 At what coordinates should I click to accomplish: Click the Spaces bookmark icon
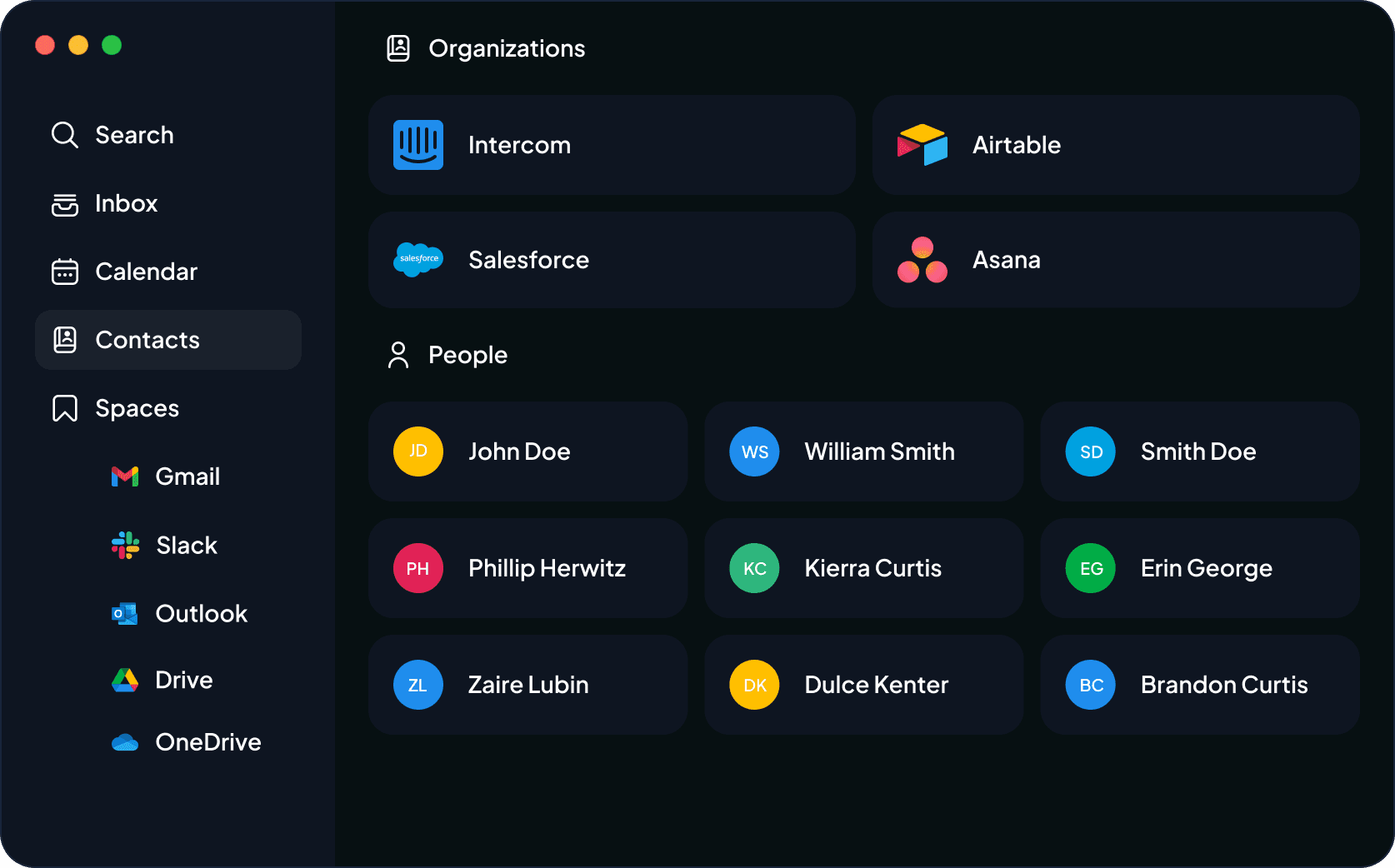[x=65, y=408]
